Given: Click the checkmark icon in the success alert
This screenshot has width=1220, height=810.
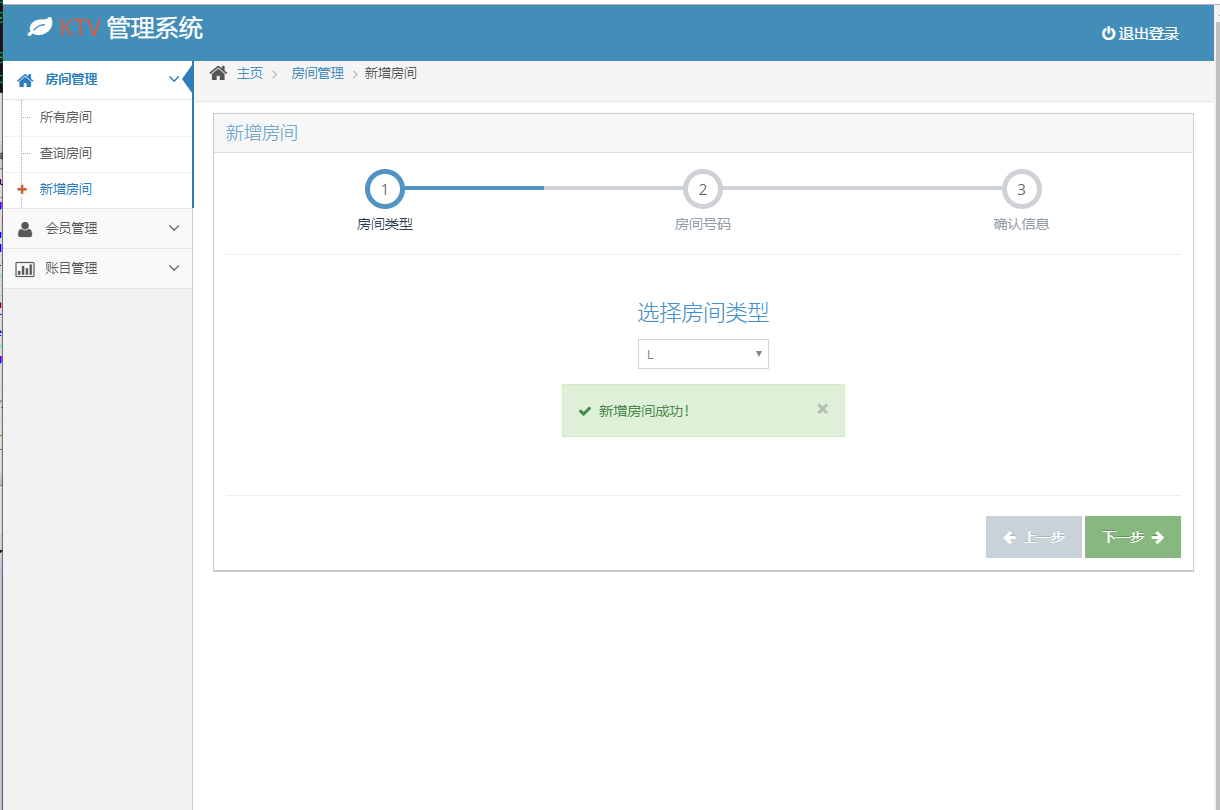Looking at the screenshot, I should pos(585,410).
